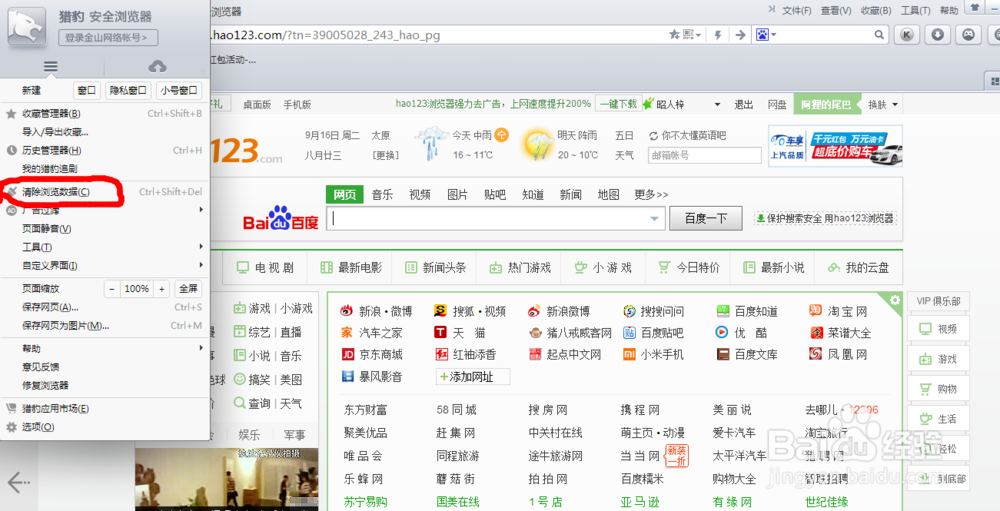Click the Baidu logo
This screenshot has height=511, width=1000.
[281, 218]
